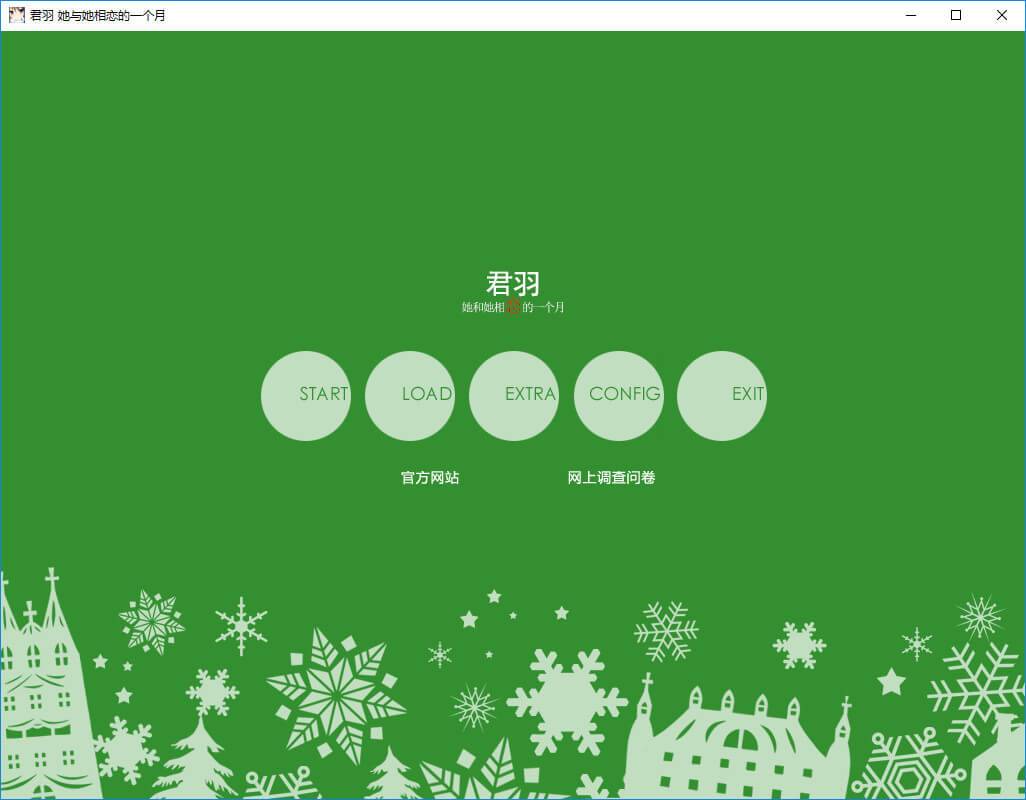The width and height of the screenshot is (1026, 800).
Task: Maximize the game window
Action: coord(956,15)
